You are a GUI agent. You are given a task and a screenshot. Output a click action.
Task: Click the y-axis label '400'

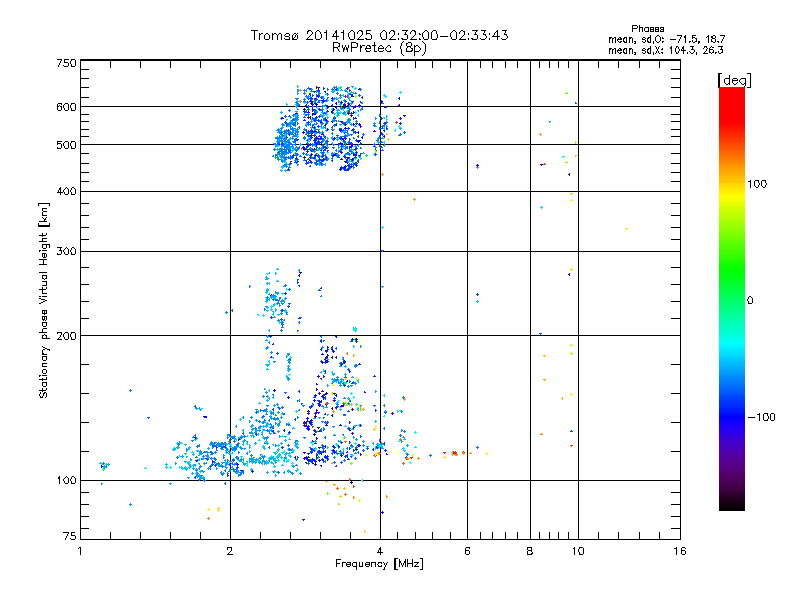(x=66, y=192)
